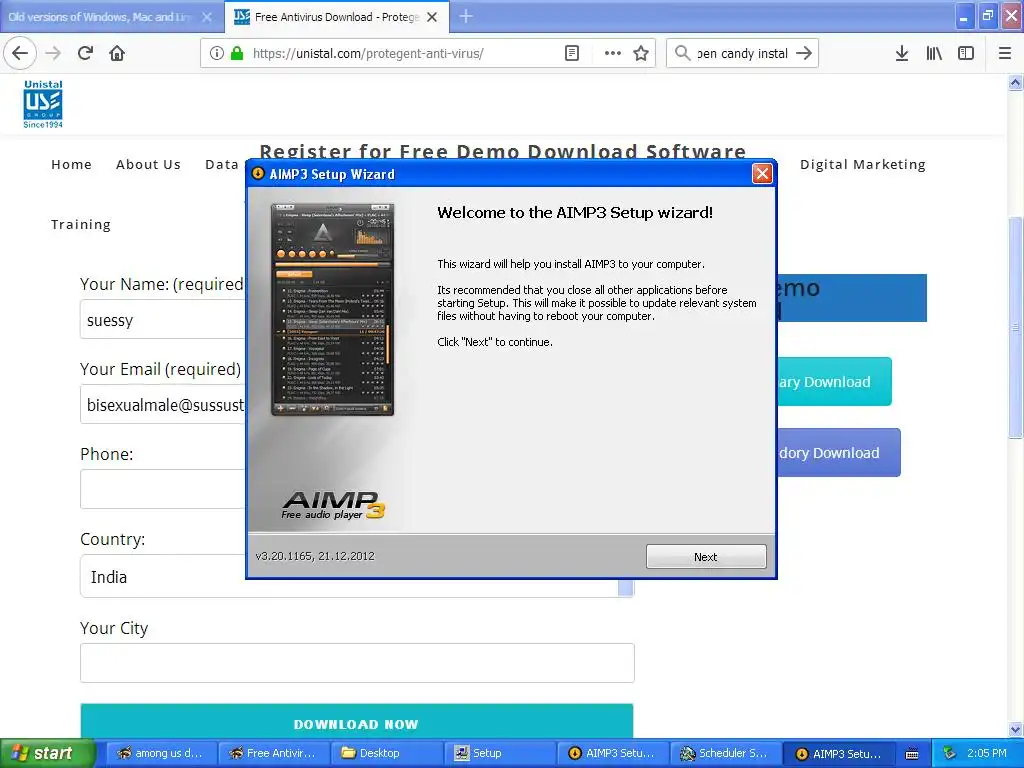Switch to Old versions of Windows tab
The width and height of the screenshot is (1024, 768).
(101, 17)
